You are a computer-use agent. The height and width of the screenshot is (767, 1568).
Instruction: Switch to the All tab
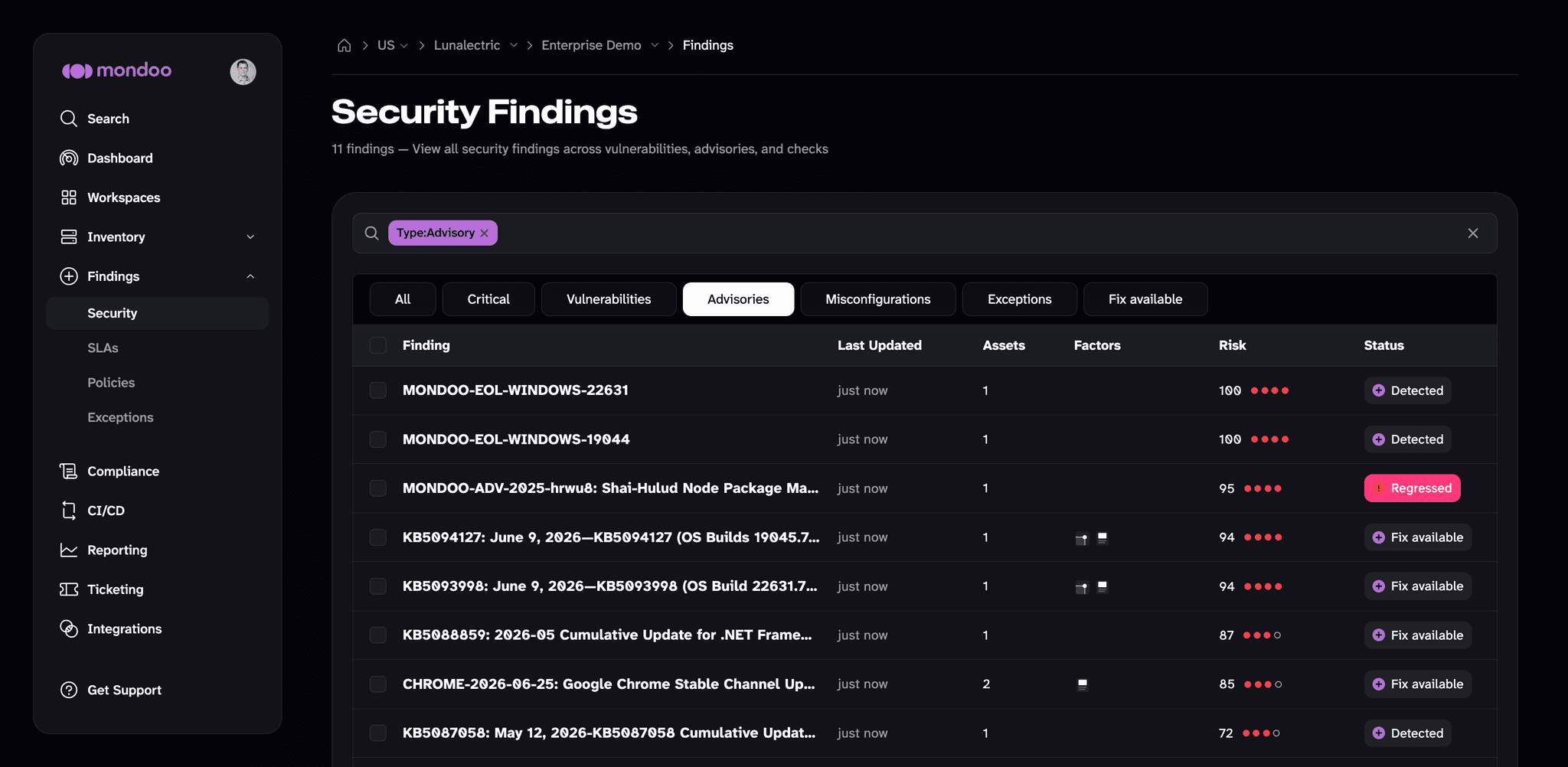pyautogui.click(x=403, y=299)
